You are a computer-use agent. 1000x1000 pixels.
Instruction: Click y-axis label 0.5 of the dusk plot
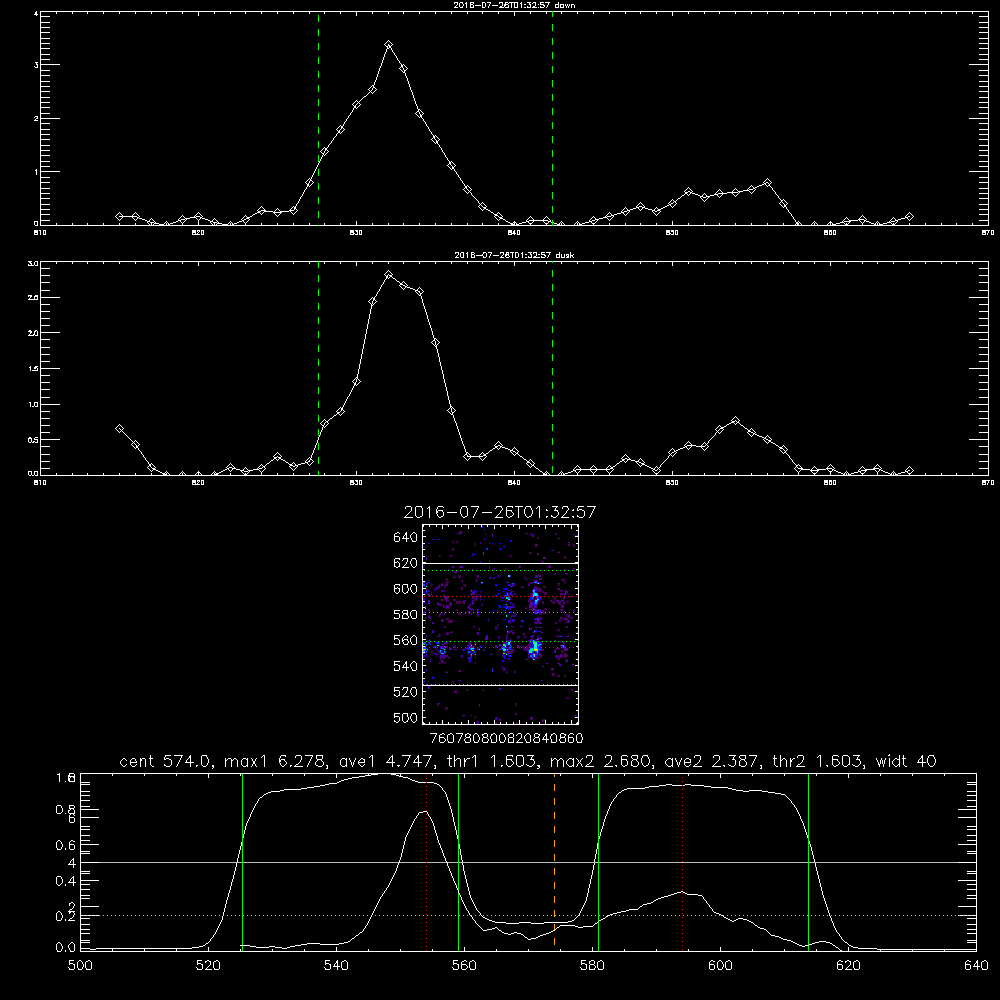click(x=33, y=439)
